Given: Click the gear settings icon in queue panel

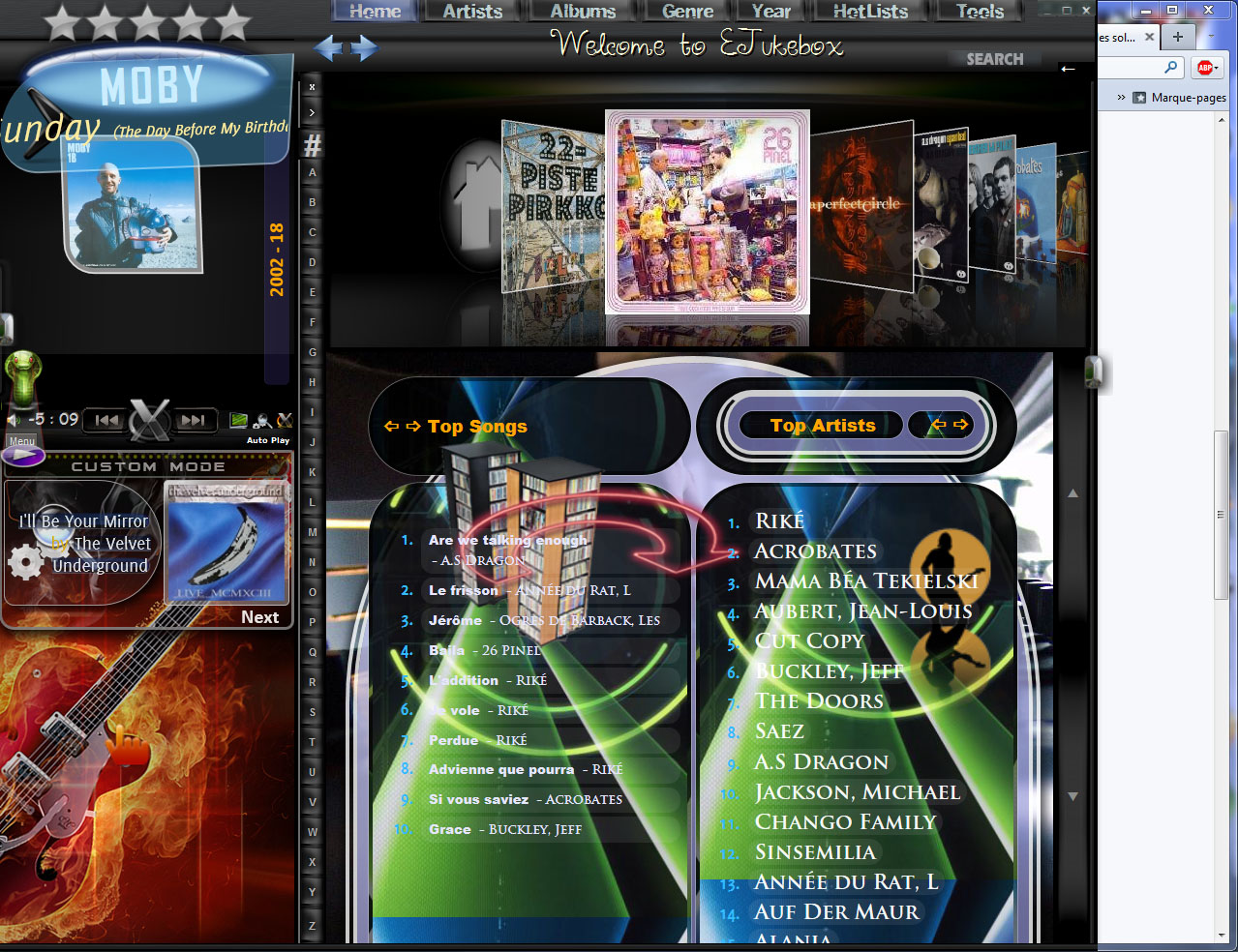Looking at the screenshot, I should 25,561.
